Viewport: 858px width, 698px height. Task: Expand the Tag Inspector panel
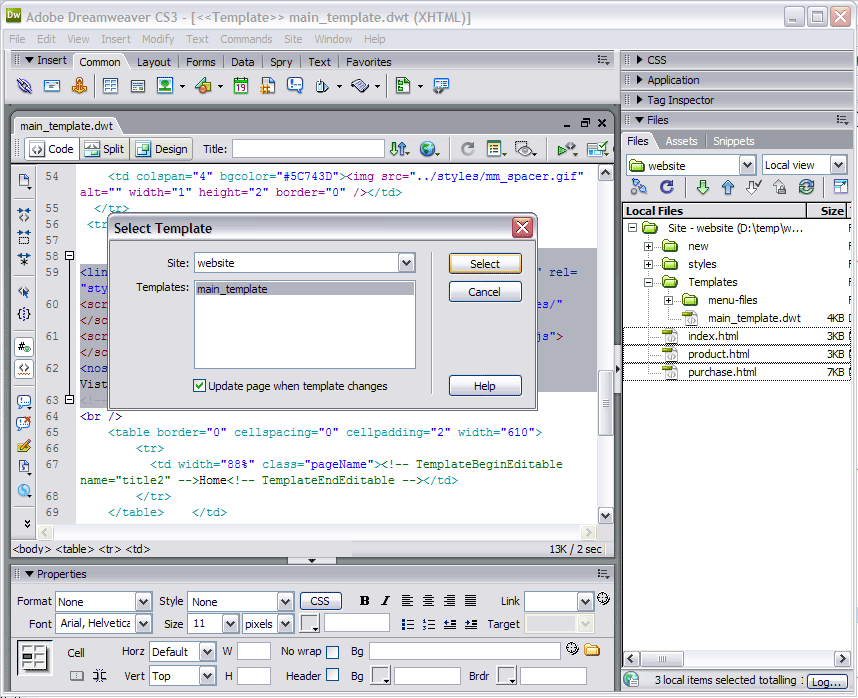pyautogui.click(x=640, y=100)
